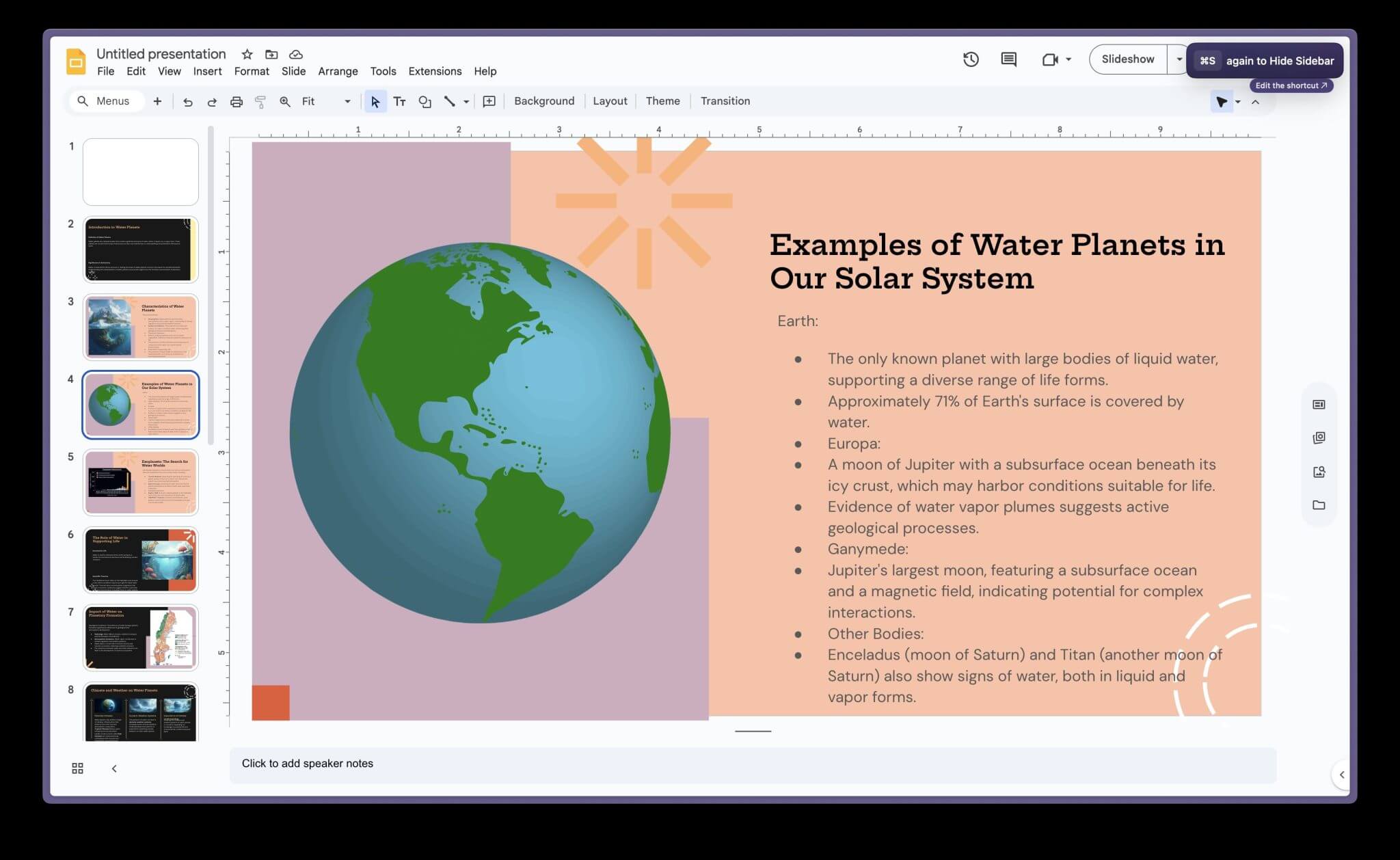Select the Text box tool
The height and width of the screenshot is (860, 1400).
click(x=400, y=102)
